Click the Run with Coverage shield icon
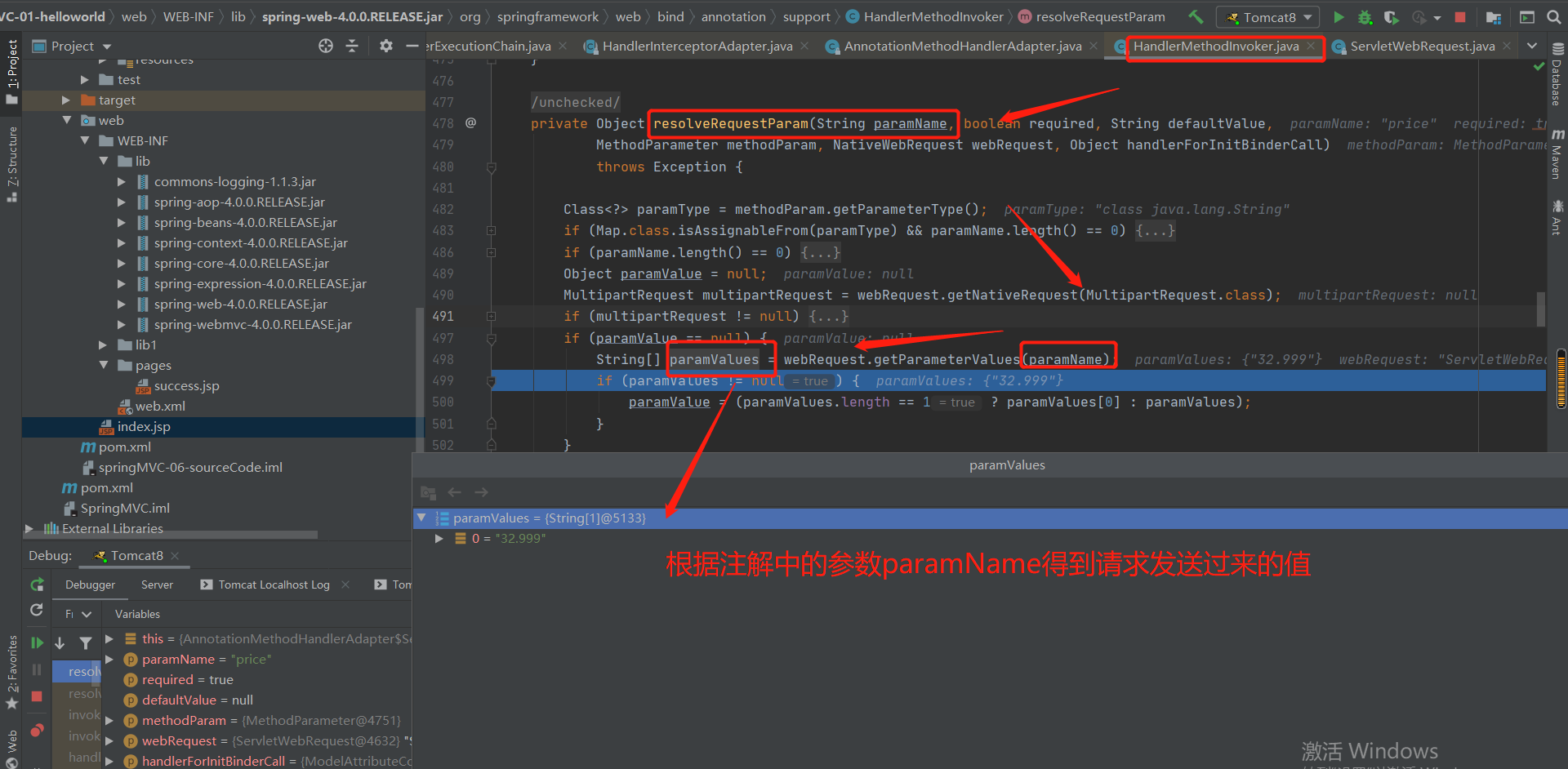The height and width of the screenshot is (769, 1568). tap(1391, 16)
